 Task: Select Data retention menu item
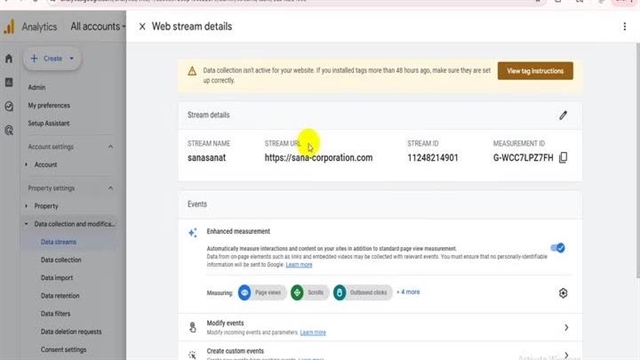(60, 296)
